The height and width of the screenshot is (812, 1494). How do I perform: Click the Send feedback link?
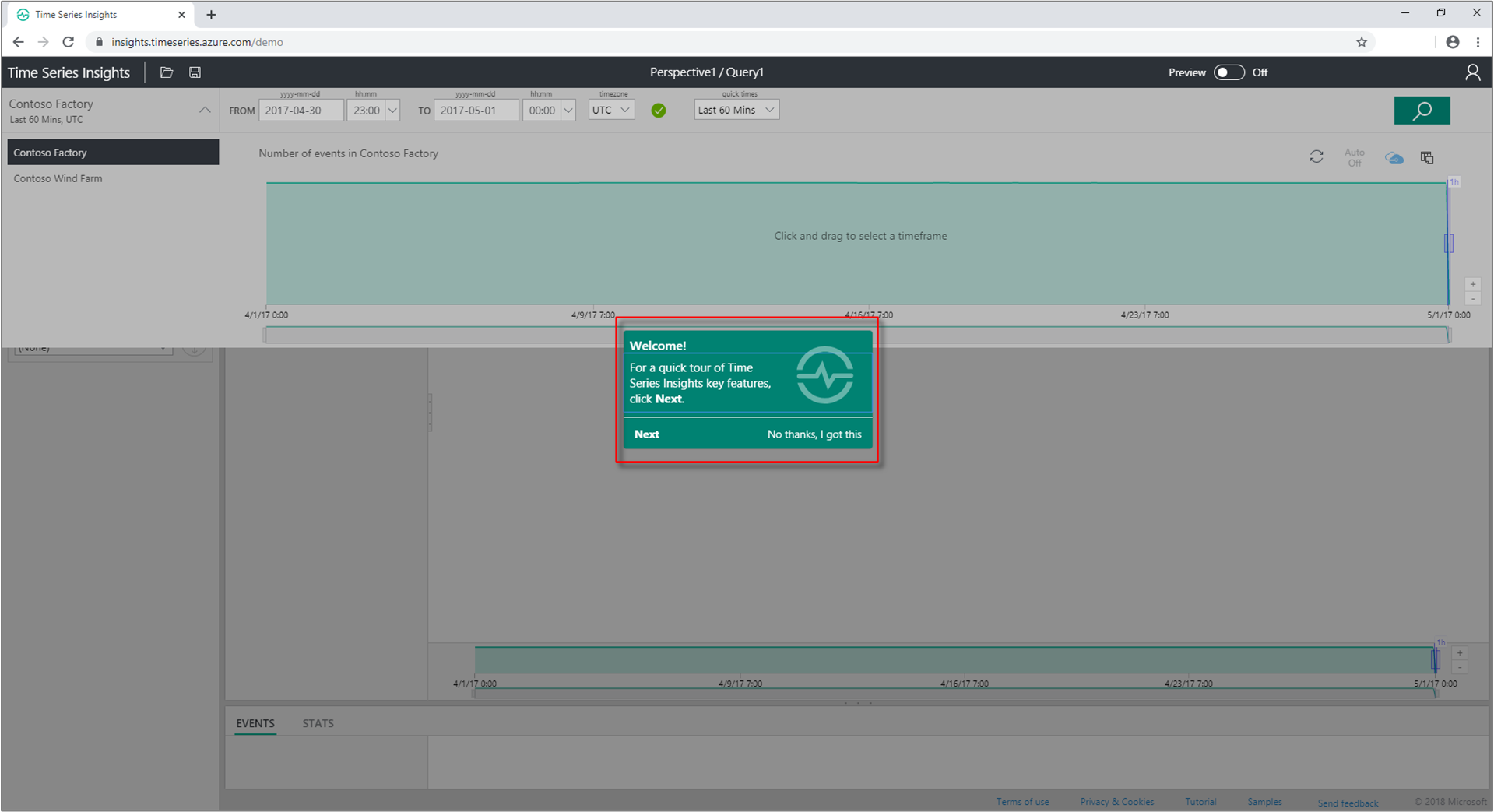(x=1348, y=803)
